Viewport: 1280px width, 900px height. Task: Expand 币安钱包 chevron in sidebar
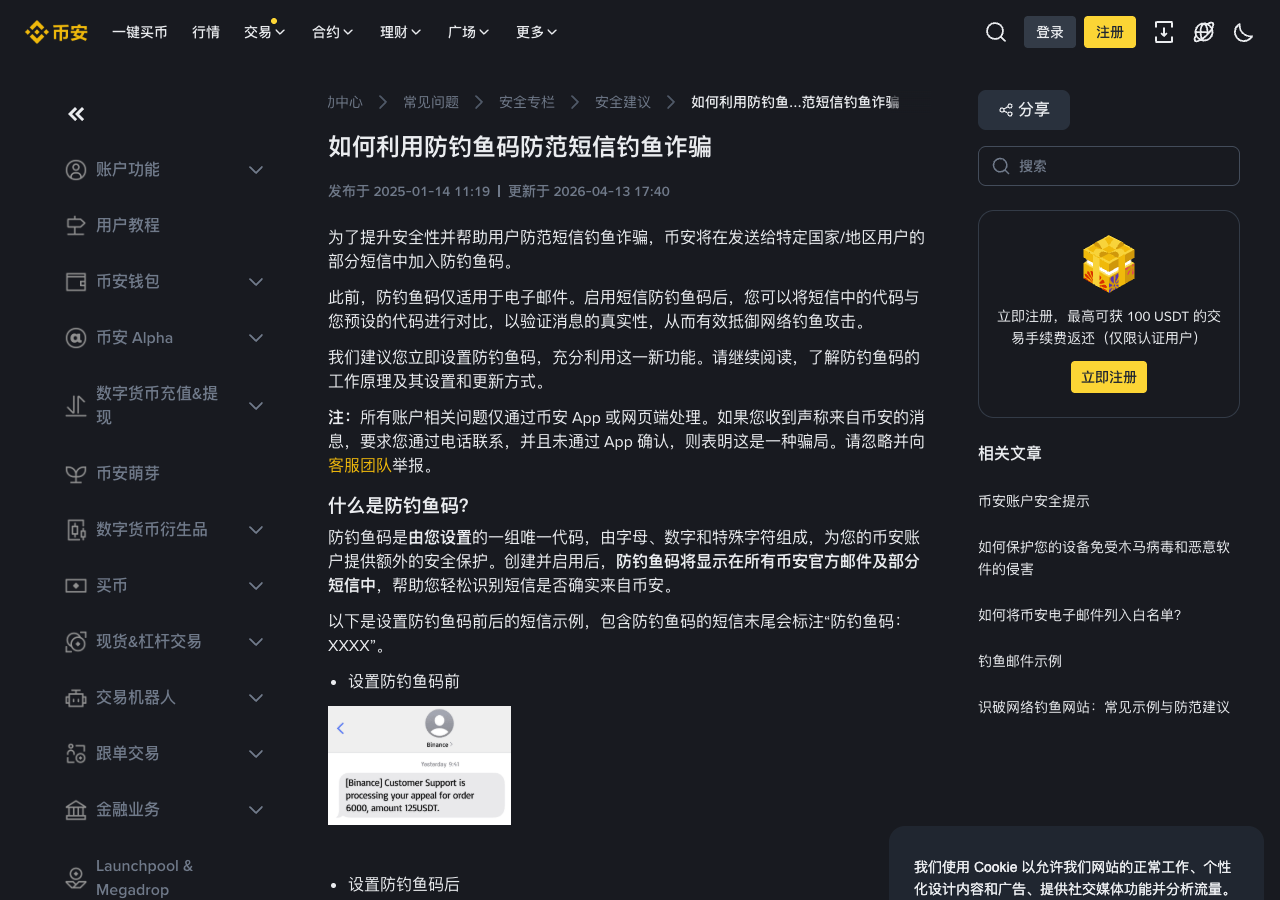point(256,282)
